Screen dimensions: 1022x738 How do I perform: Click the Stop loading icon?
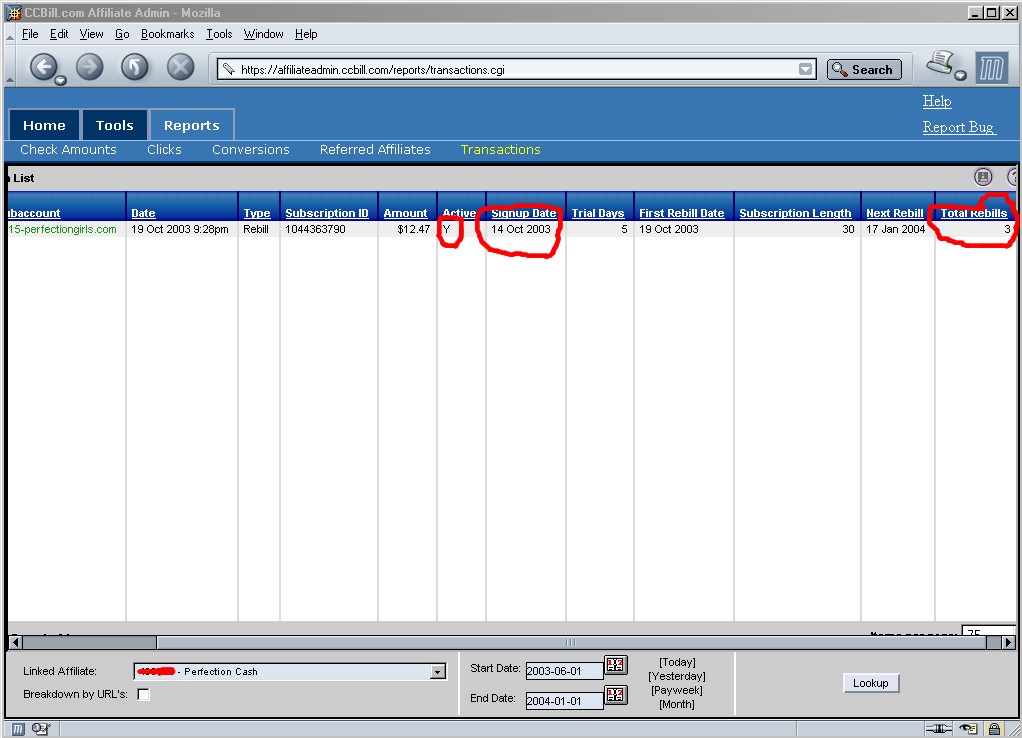pos(180,68)
